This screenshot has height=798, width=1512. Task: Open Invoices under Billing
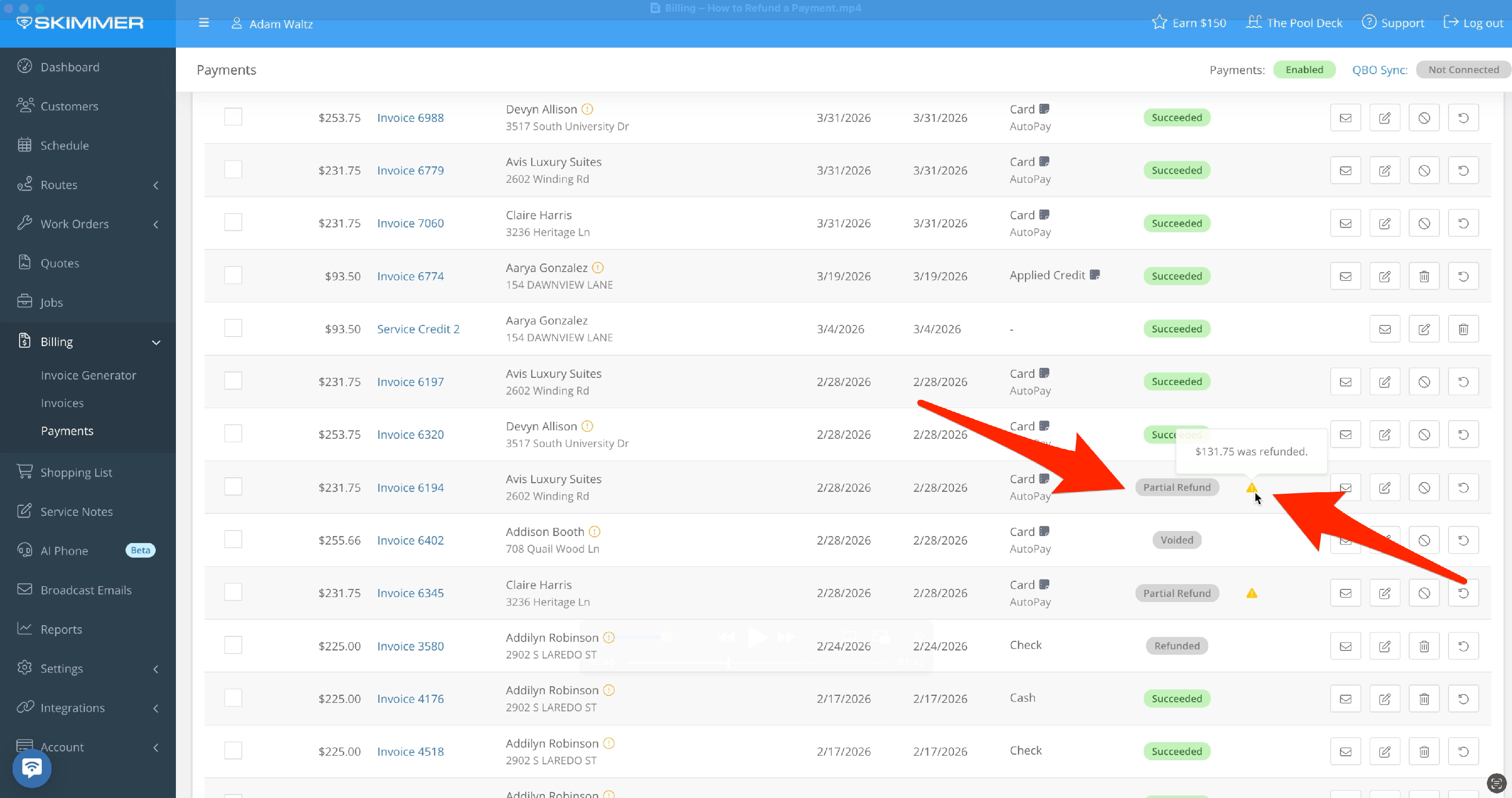pos(62,403)
